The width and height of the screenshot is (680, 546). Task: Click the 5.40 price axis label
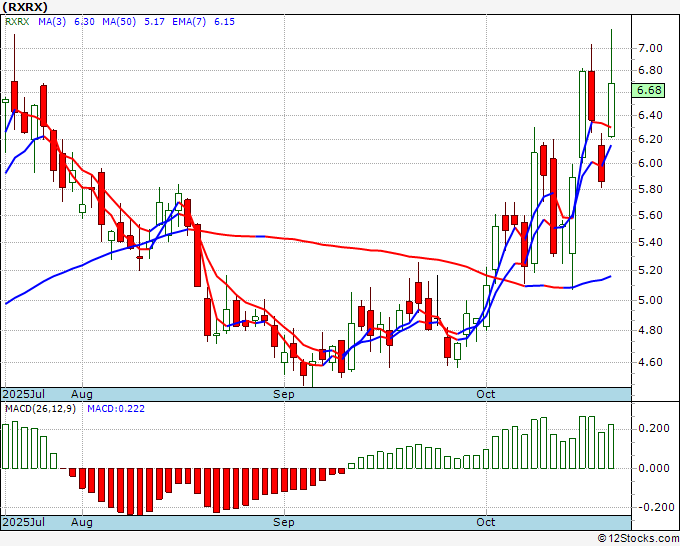(x=650, y=242)
